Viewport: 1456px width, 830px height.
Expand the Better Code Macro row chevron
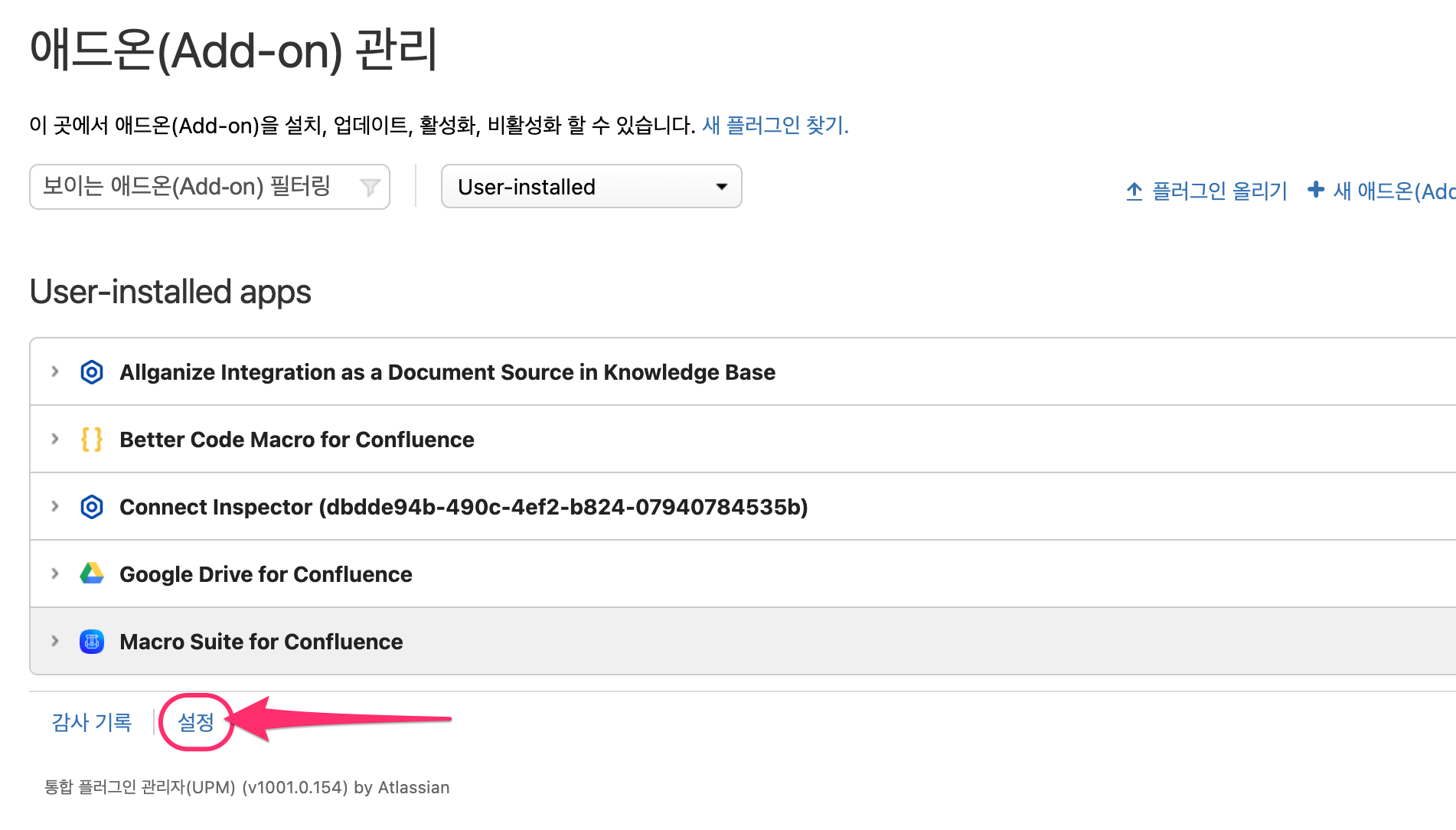click(x=55, y=439)
